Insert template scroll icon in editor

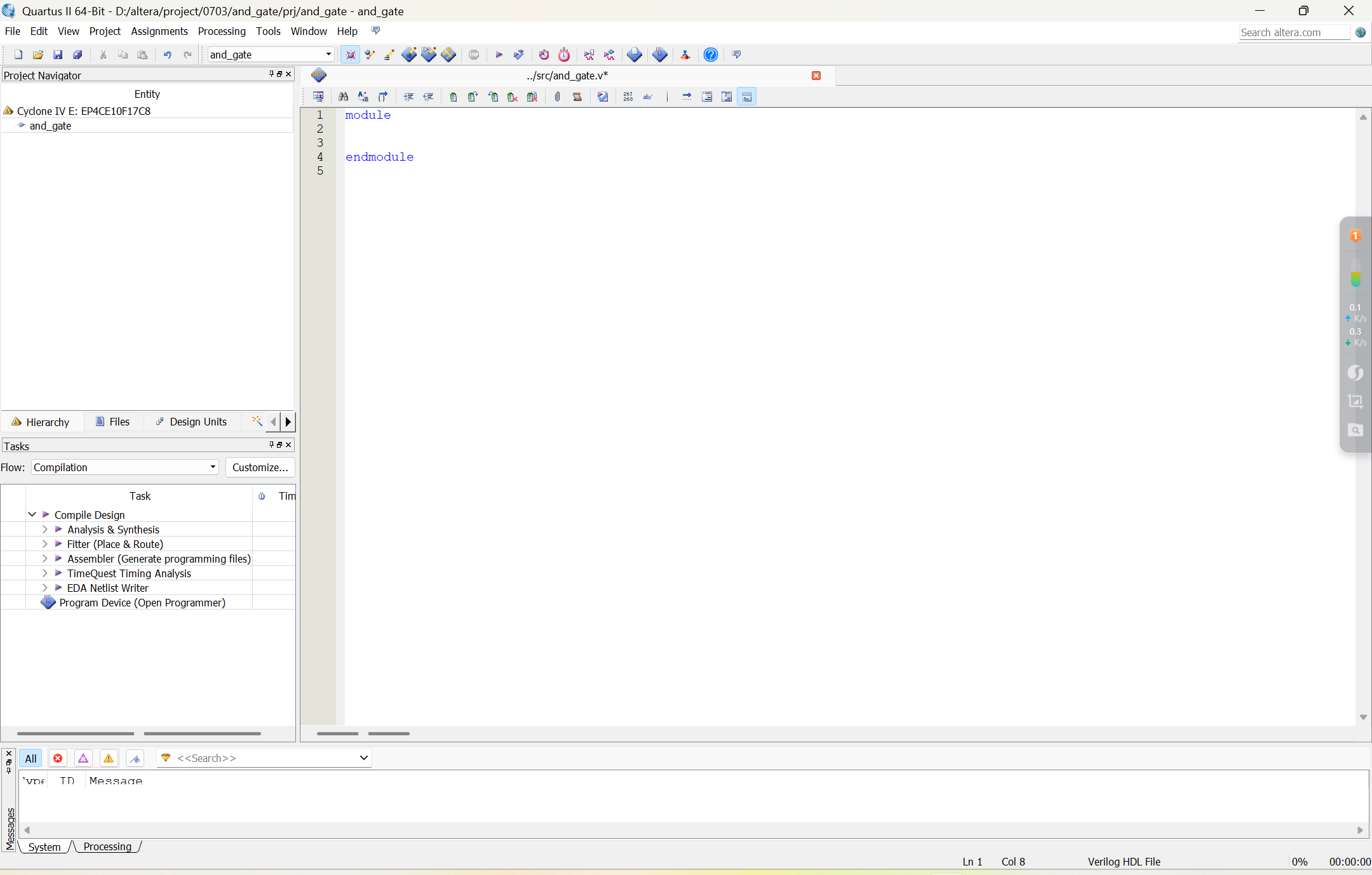577,97
